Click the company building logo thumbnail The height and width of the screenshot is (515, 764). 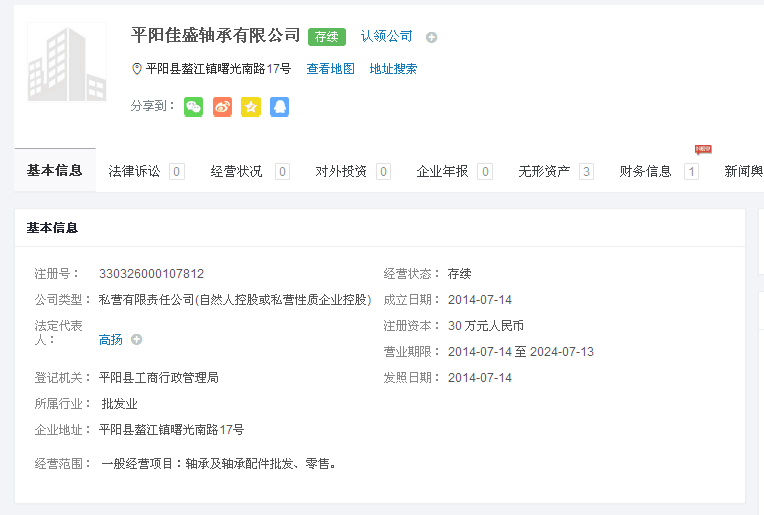67,62
